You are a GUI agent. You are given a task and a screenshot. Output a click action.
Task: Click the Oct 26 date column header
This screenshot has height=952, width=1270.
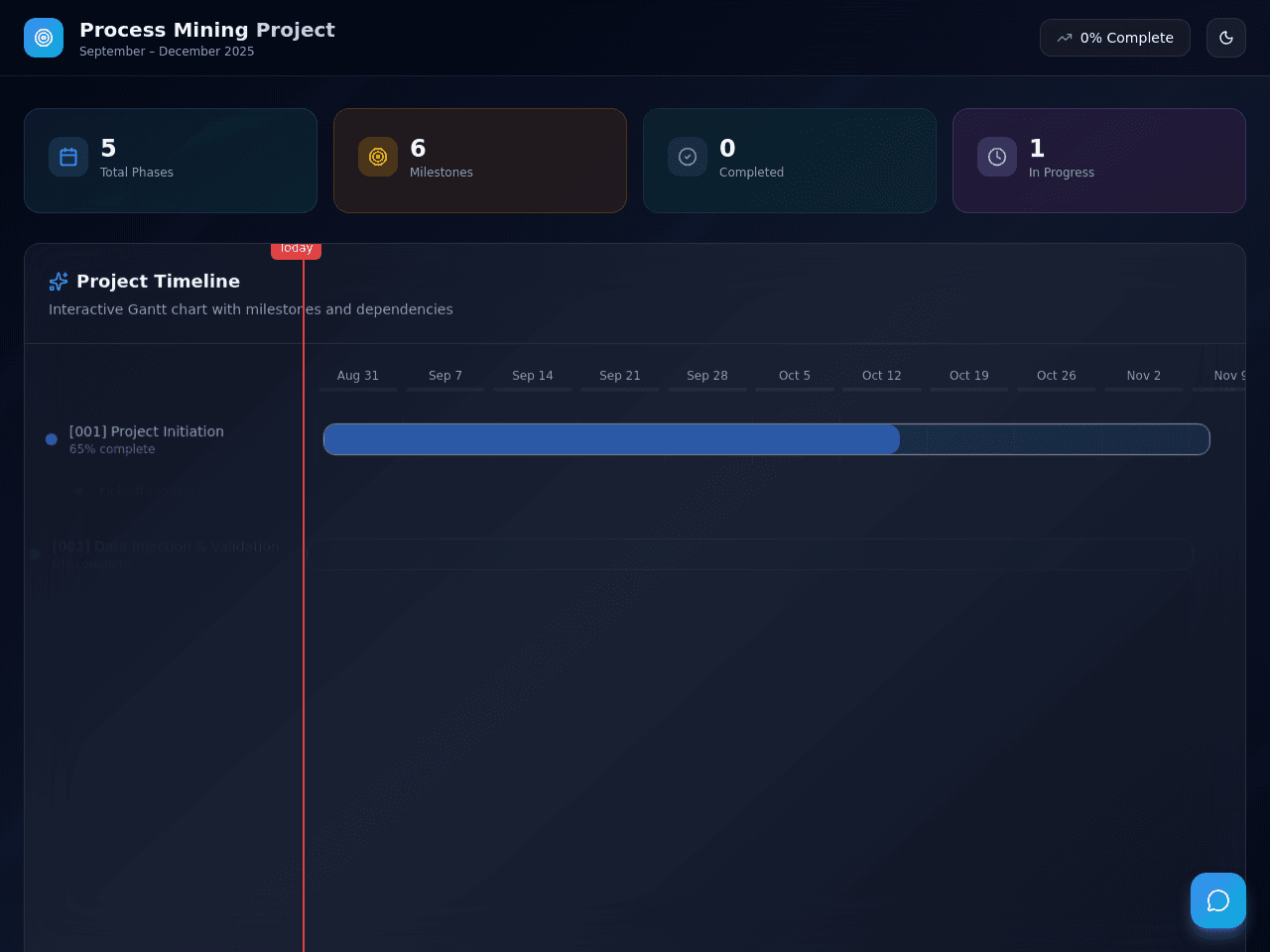click(1057, 376)
